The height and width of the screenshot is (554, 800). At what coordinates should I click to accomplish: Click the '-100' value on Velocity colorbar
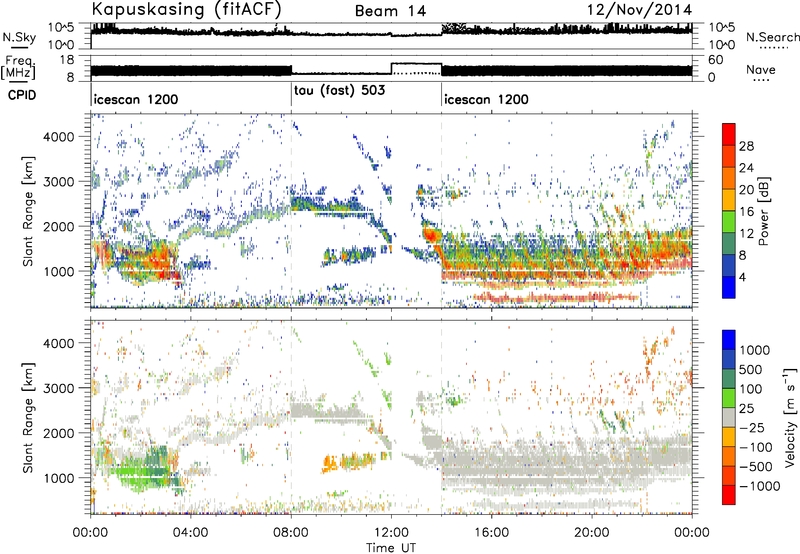click(x=756, y=447)
